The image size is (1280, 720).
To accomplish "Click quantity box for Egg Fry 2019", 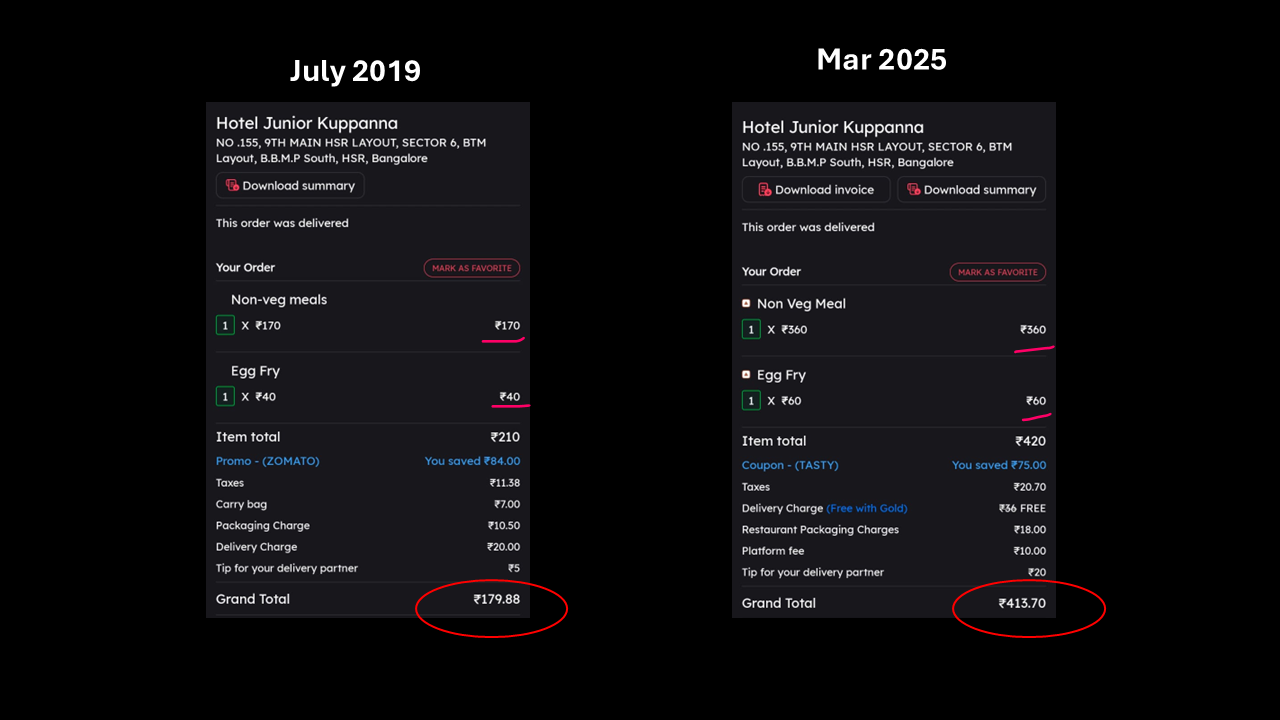I will [225, 396].
